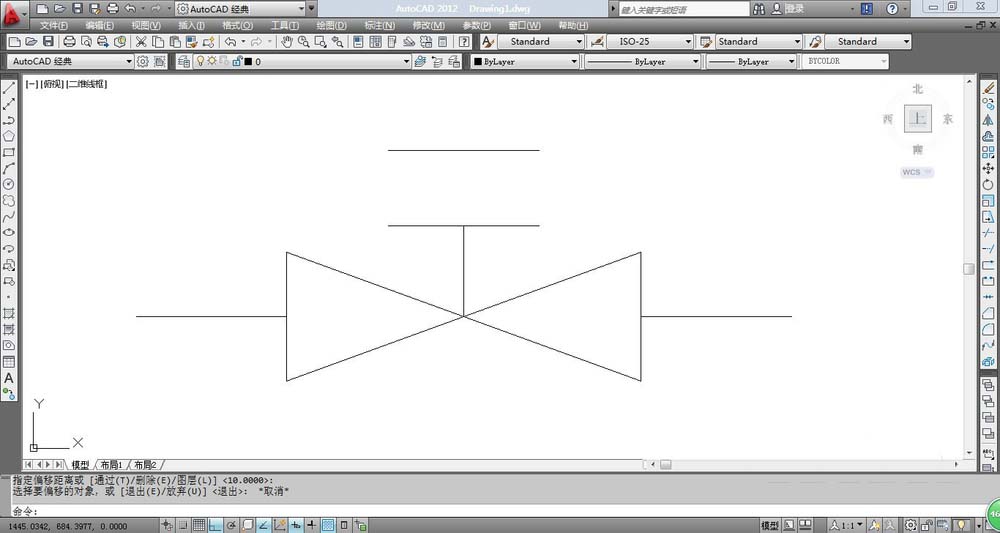Image resolution: width=1000 pixels, height=533 pixels.
Task: Select the Array modify tool
Action: click(x=988, y=152)
